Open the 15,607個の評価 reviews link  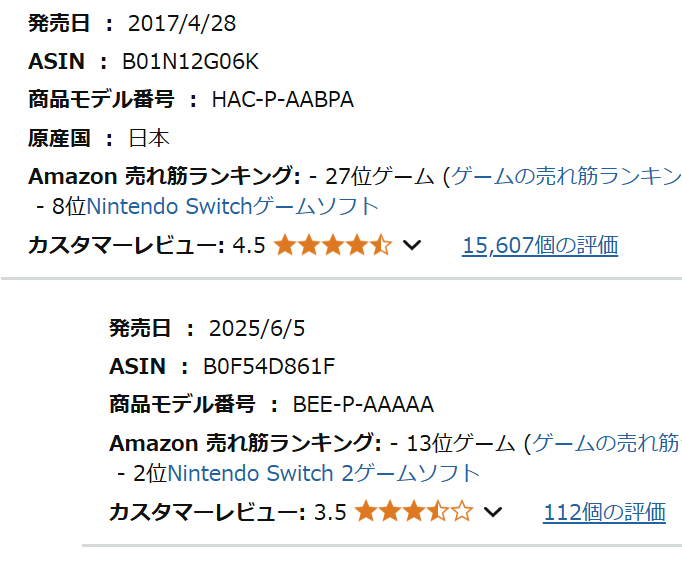tap(540, 245)
